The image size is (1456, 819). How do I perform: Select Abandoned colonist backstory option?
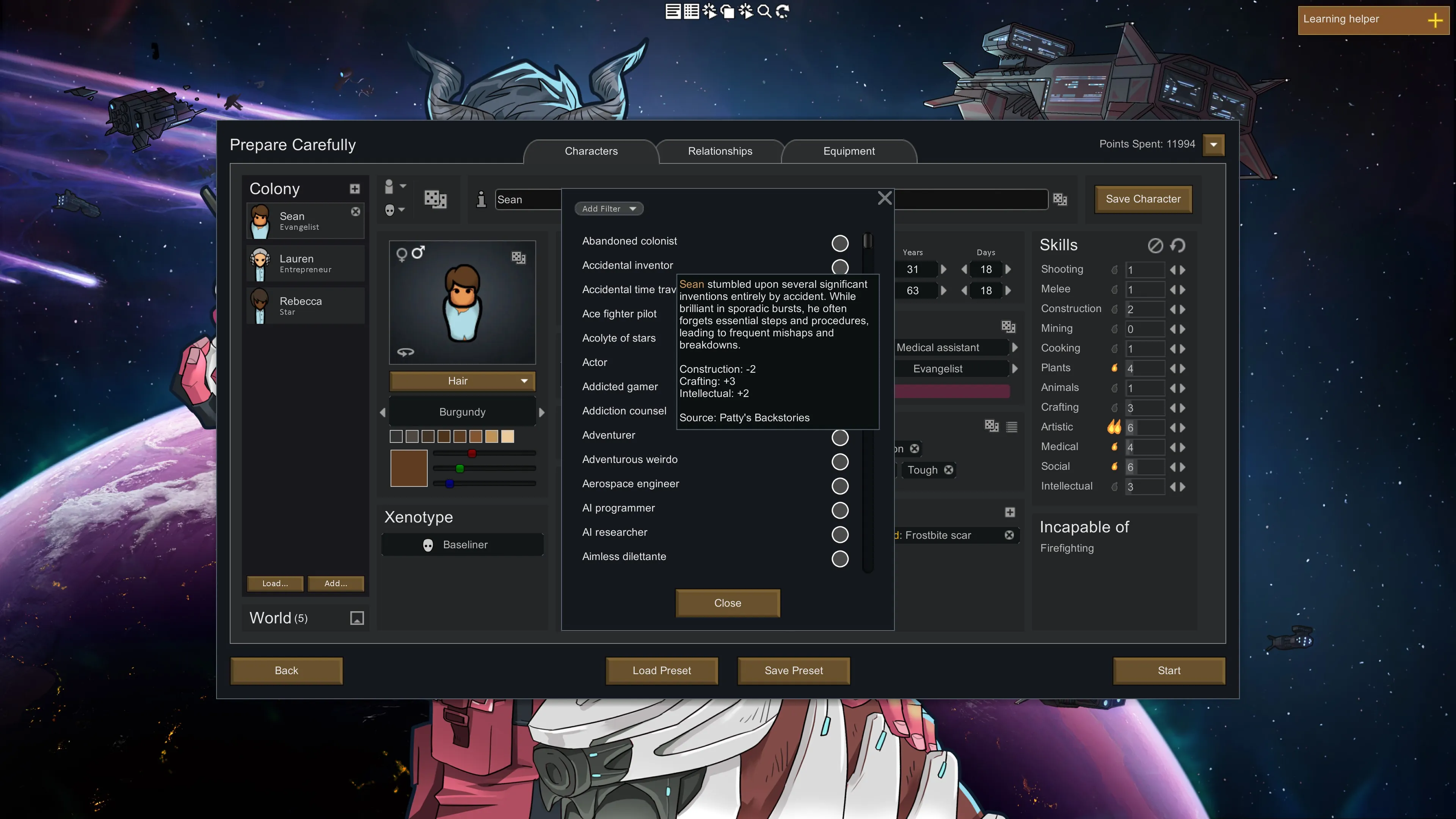[840, 243]
